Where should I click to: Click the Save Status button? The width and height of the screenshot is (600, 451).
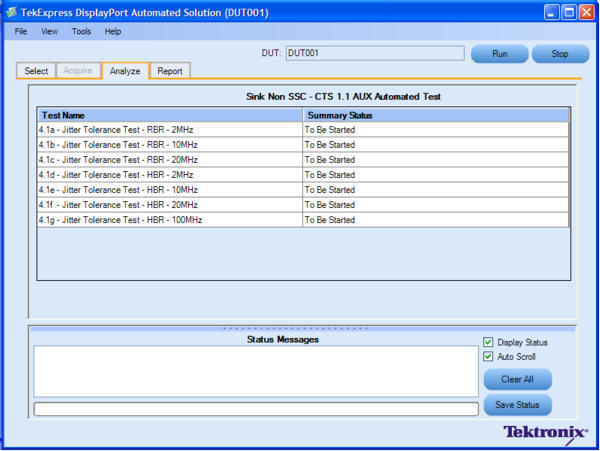(x=517, y=405)
